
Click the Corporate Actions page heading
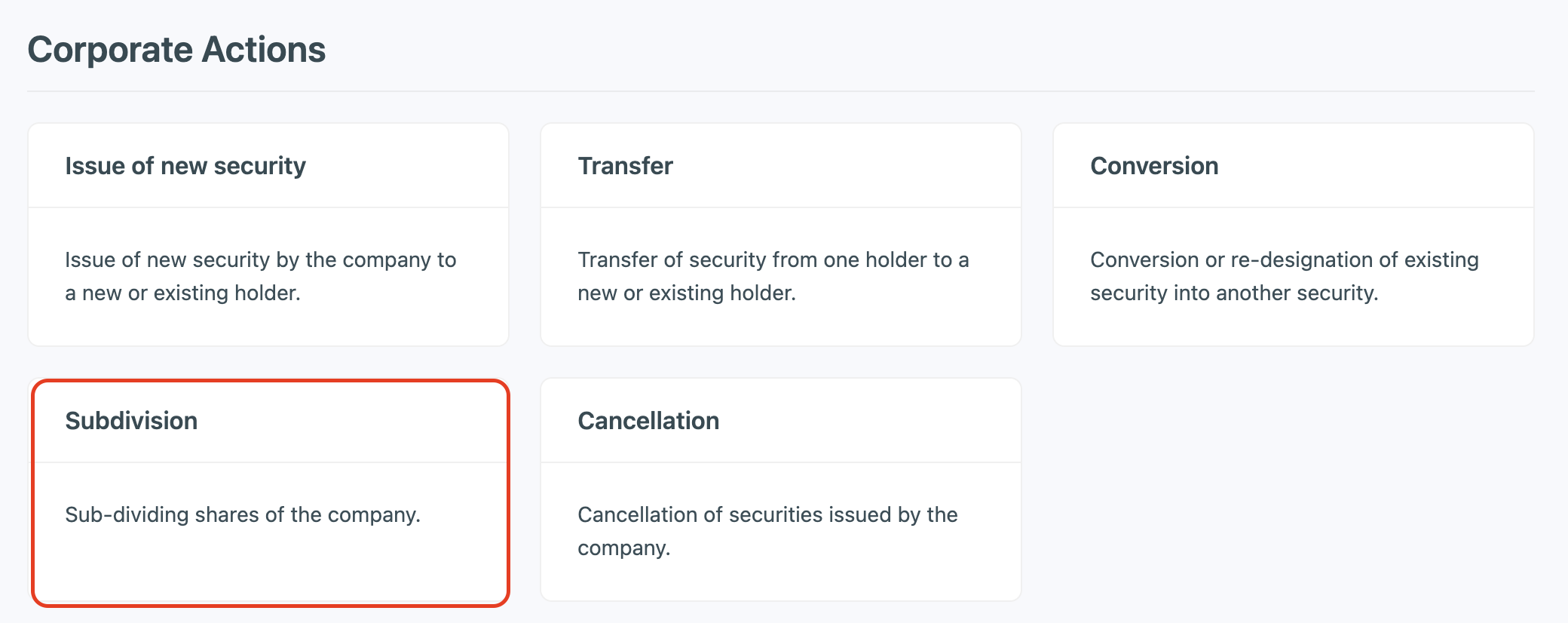176,50
